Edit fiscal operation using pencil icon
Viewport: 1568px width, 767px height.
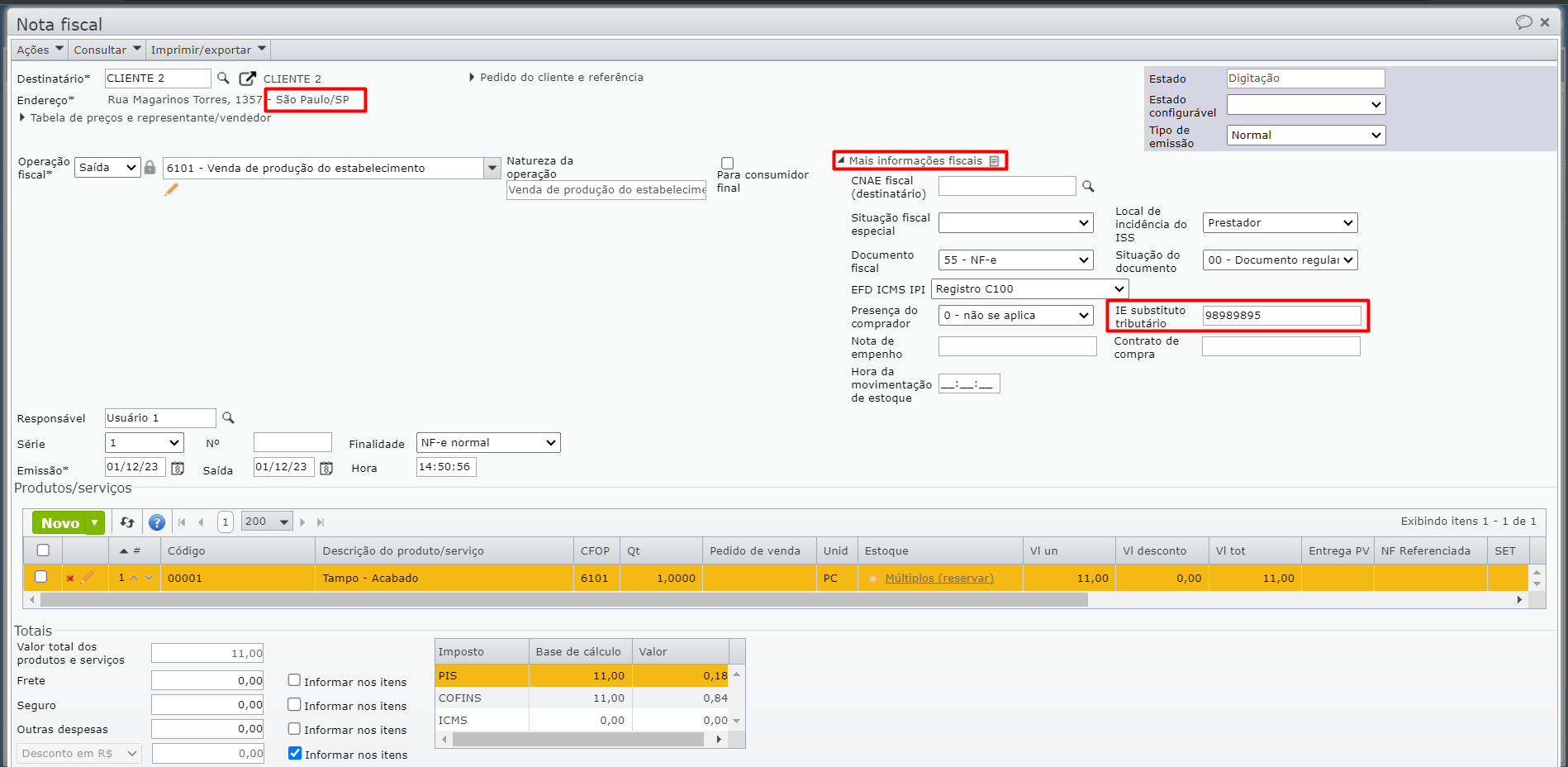tap(171, 190)
